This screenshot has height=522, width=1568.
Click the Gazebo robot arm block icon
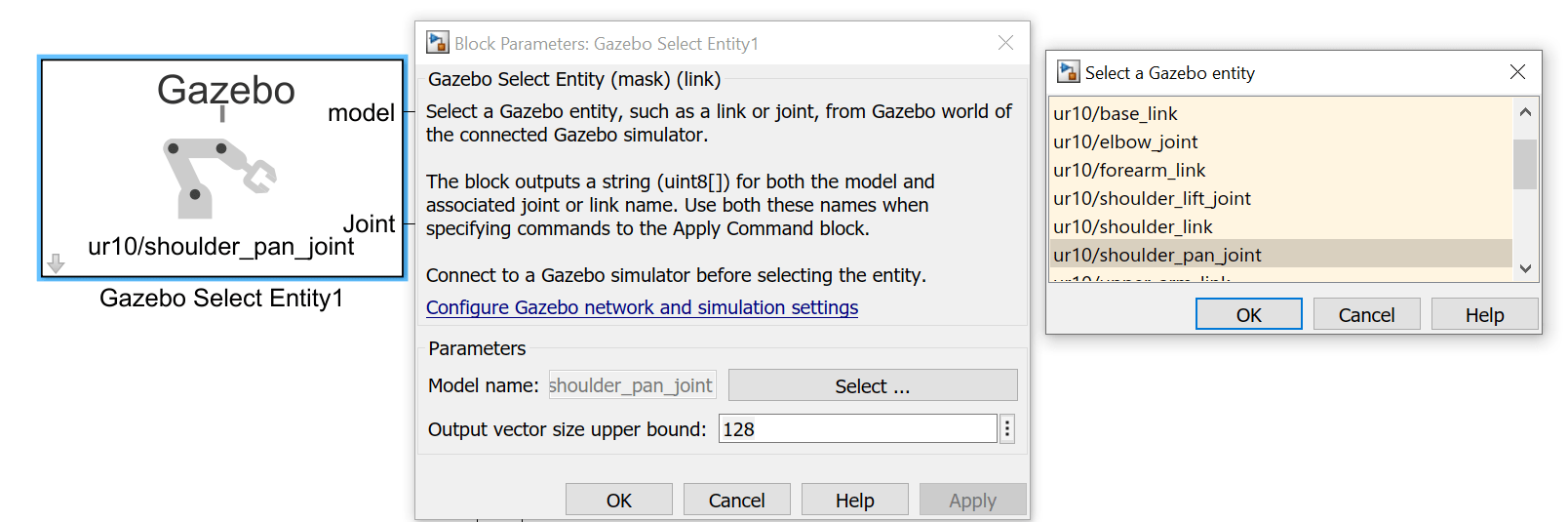point(218,176)
